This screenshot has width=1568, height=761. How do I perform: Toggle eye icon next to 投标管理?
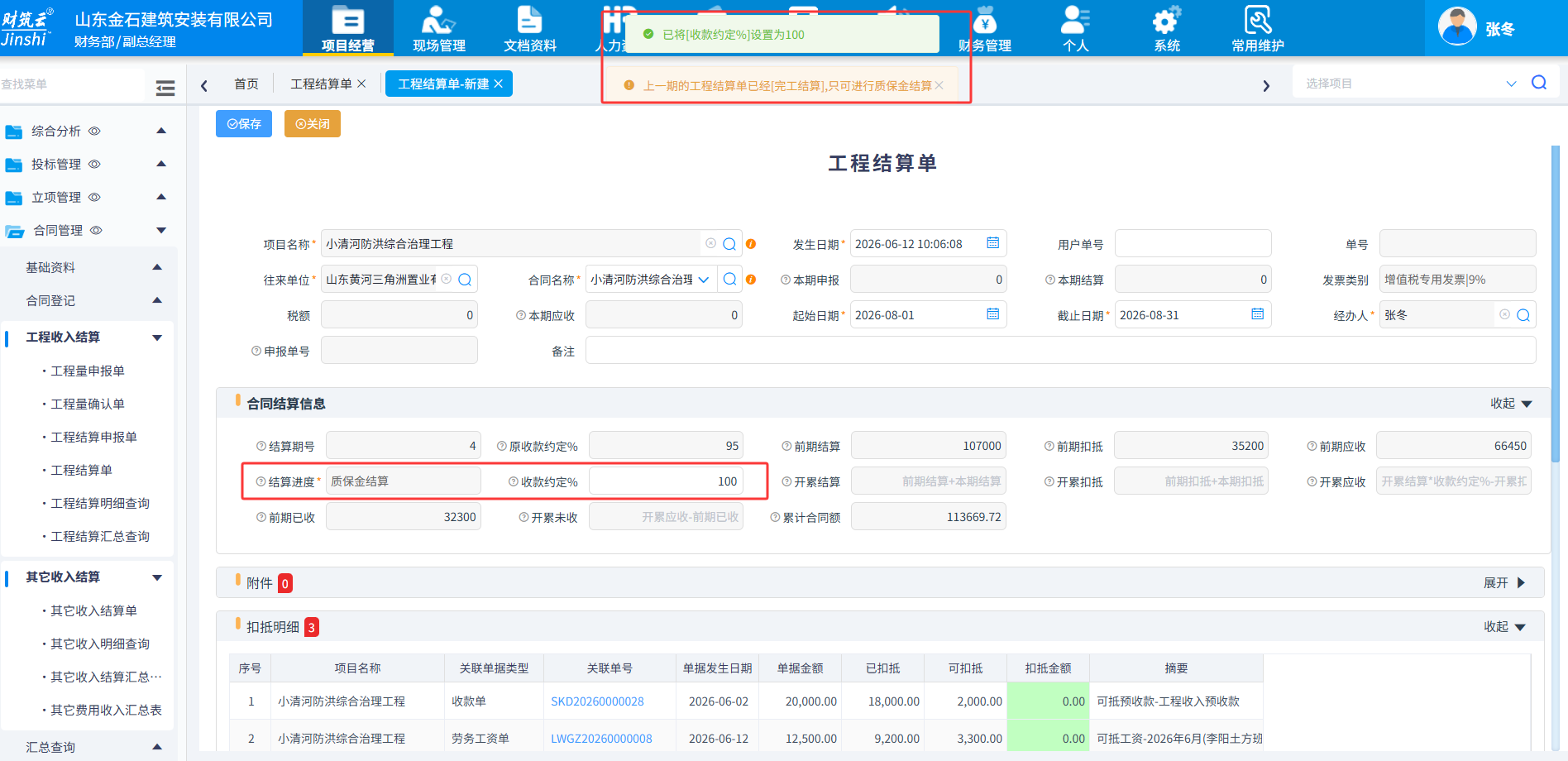94,164
